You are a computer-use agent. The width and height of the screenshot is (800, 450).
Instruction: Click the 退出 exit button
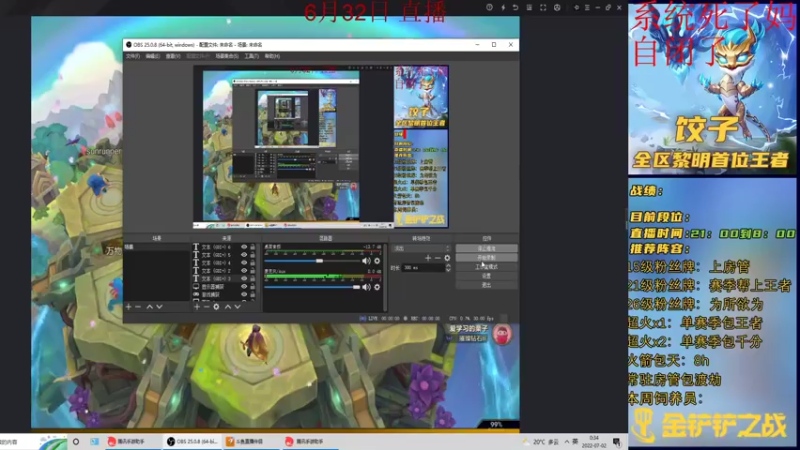click(x=486, y=285)
